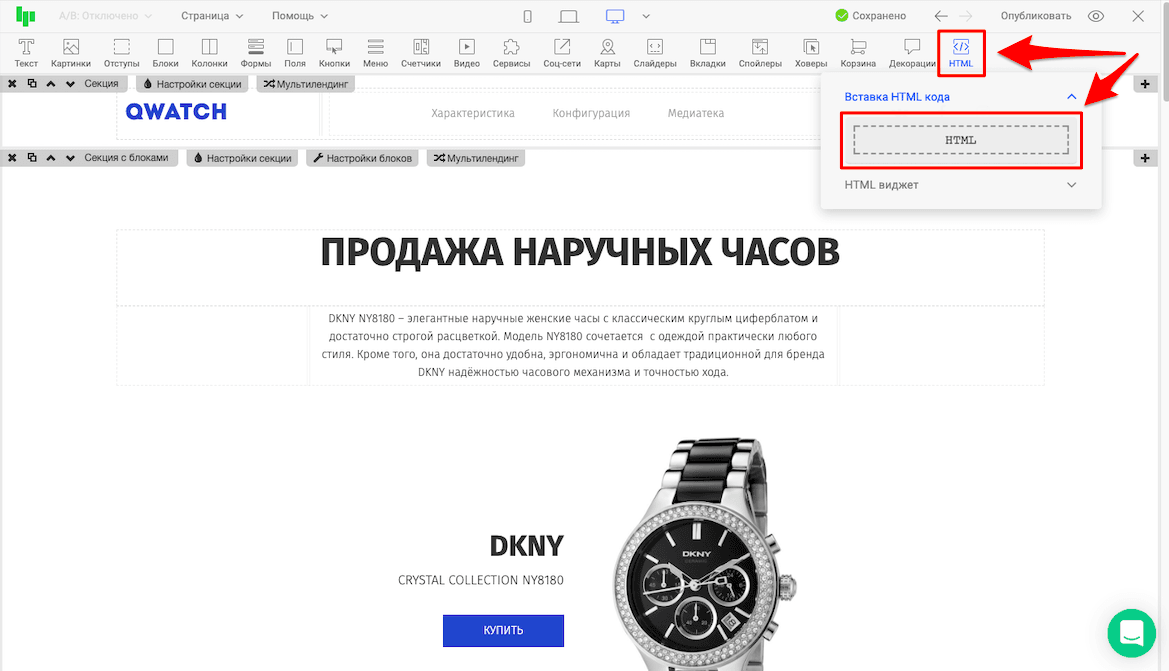Screen dimensions: 1169x671
Task: Open the Ховеры tool
Action: (811, 53)
